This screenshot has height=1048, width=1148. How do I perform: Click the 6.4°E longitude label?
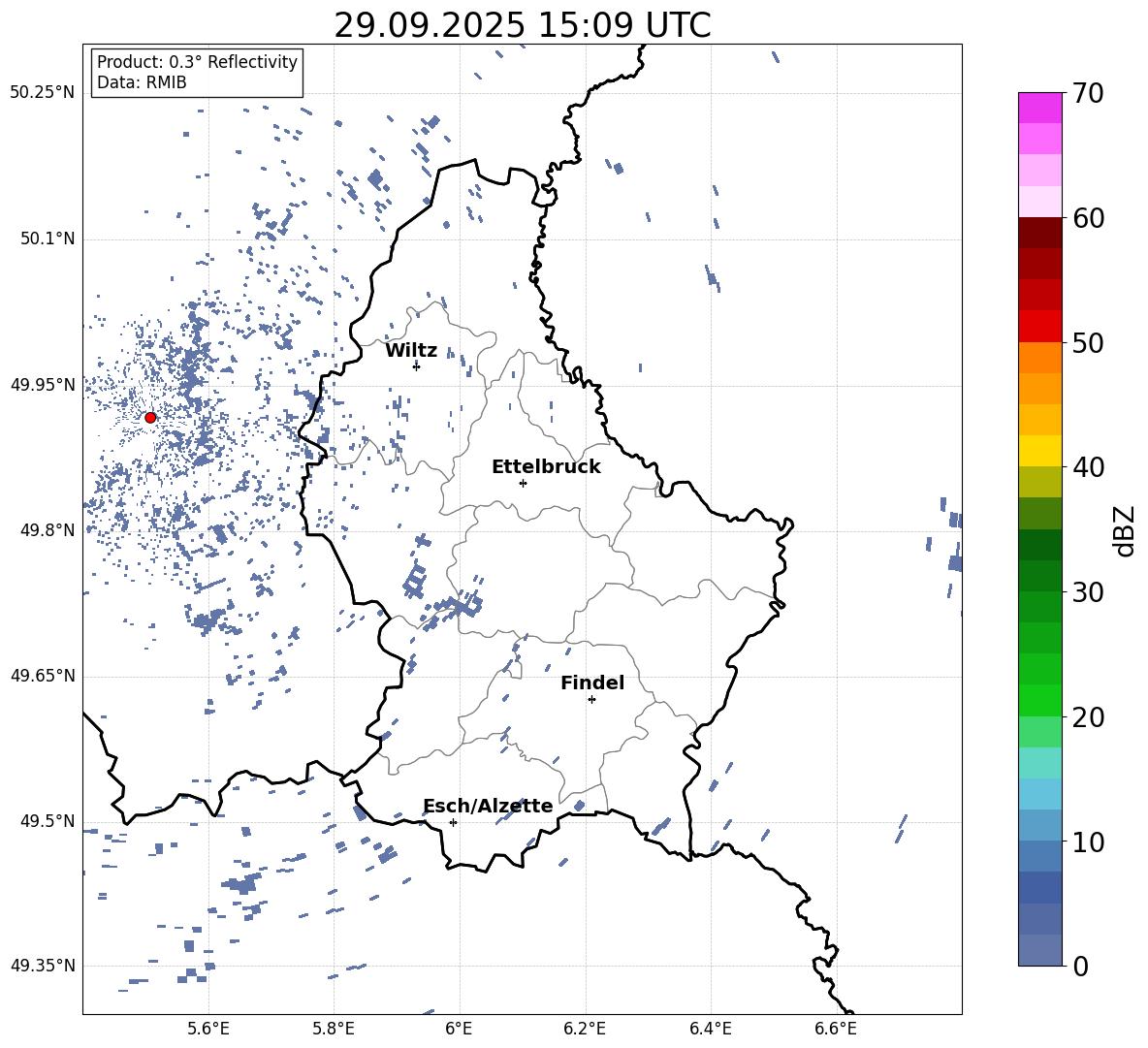pos(710,1029)
